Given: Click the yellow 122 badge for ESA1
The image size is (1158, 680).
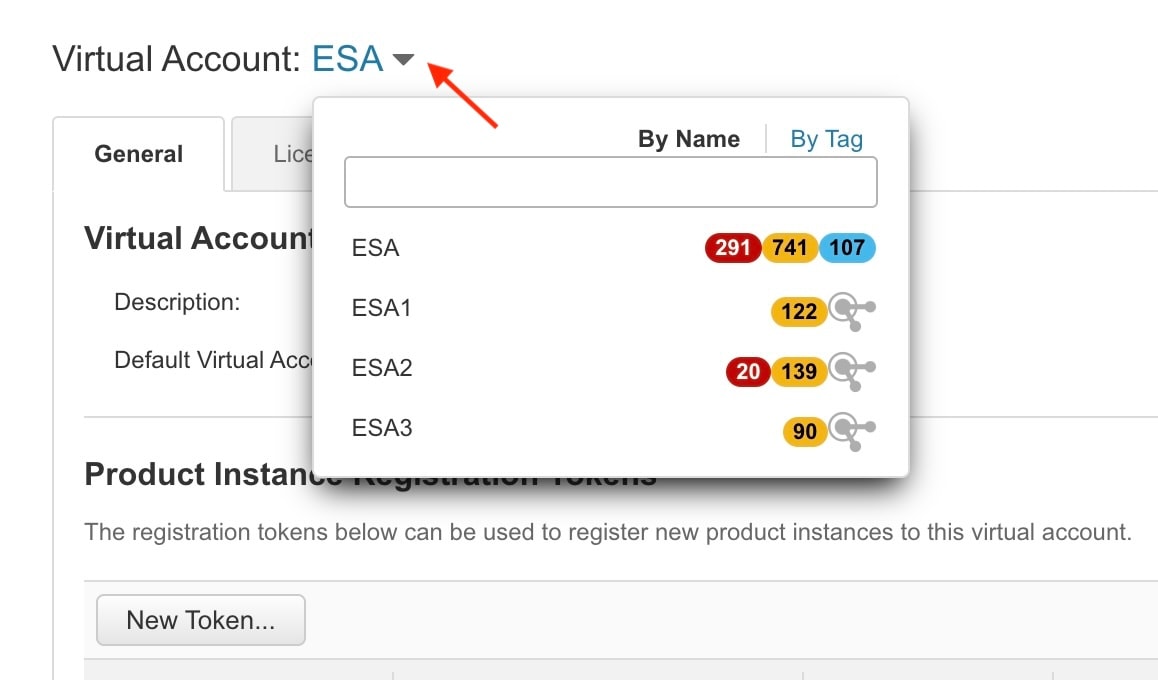Looking at the screenshot, I should coord(799,312).
